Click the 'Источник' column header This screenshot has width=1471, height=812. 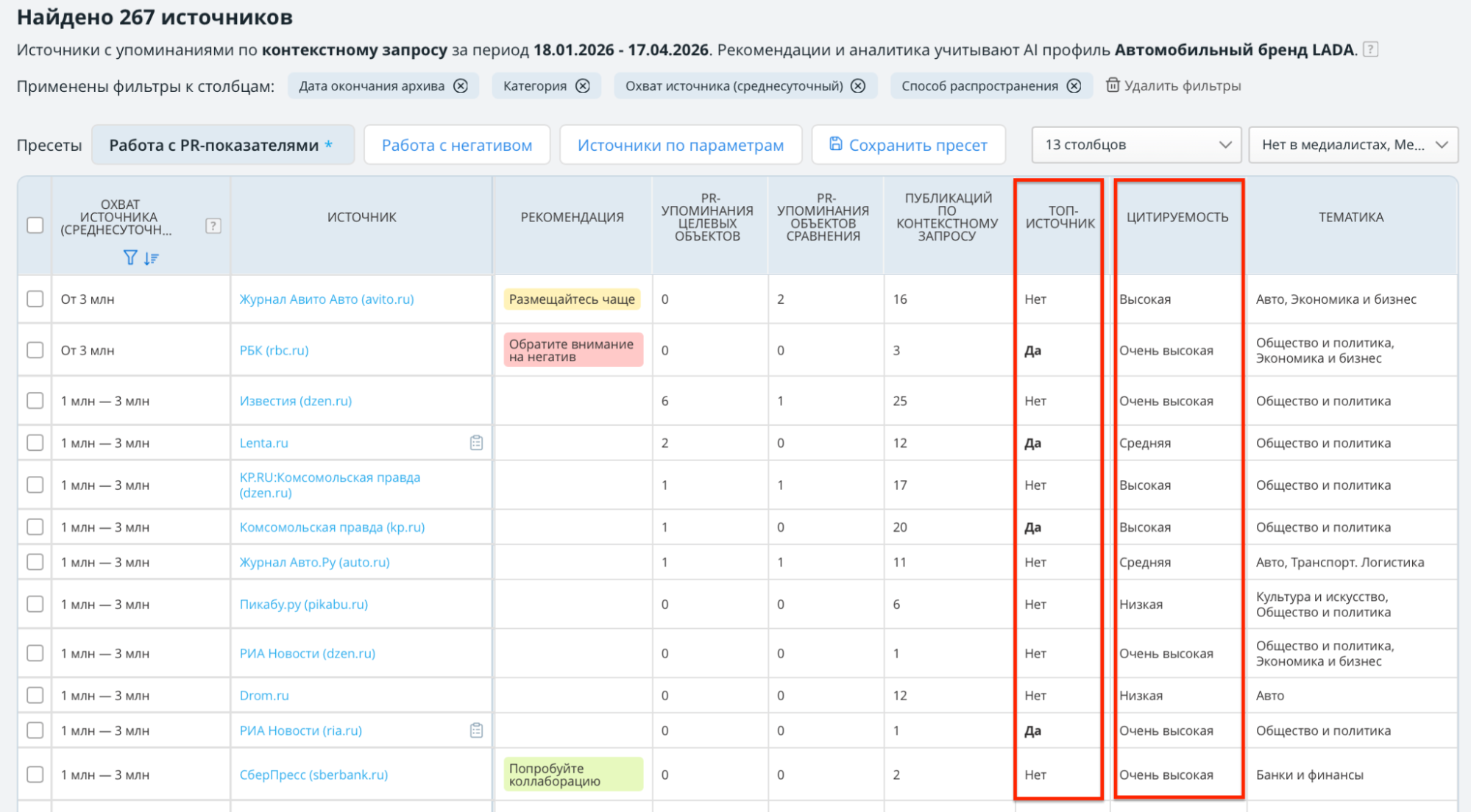[x=362, y=217]
